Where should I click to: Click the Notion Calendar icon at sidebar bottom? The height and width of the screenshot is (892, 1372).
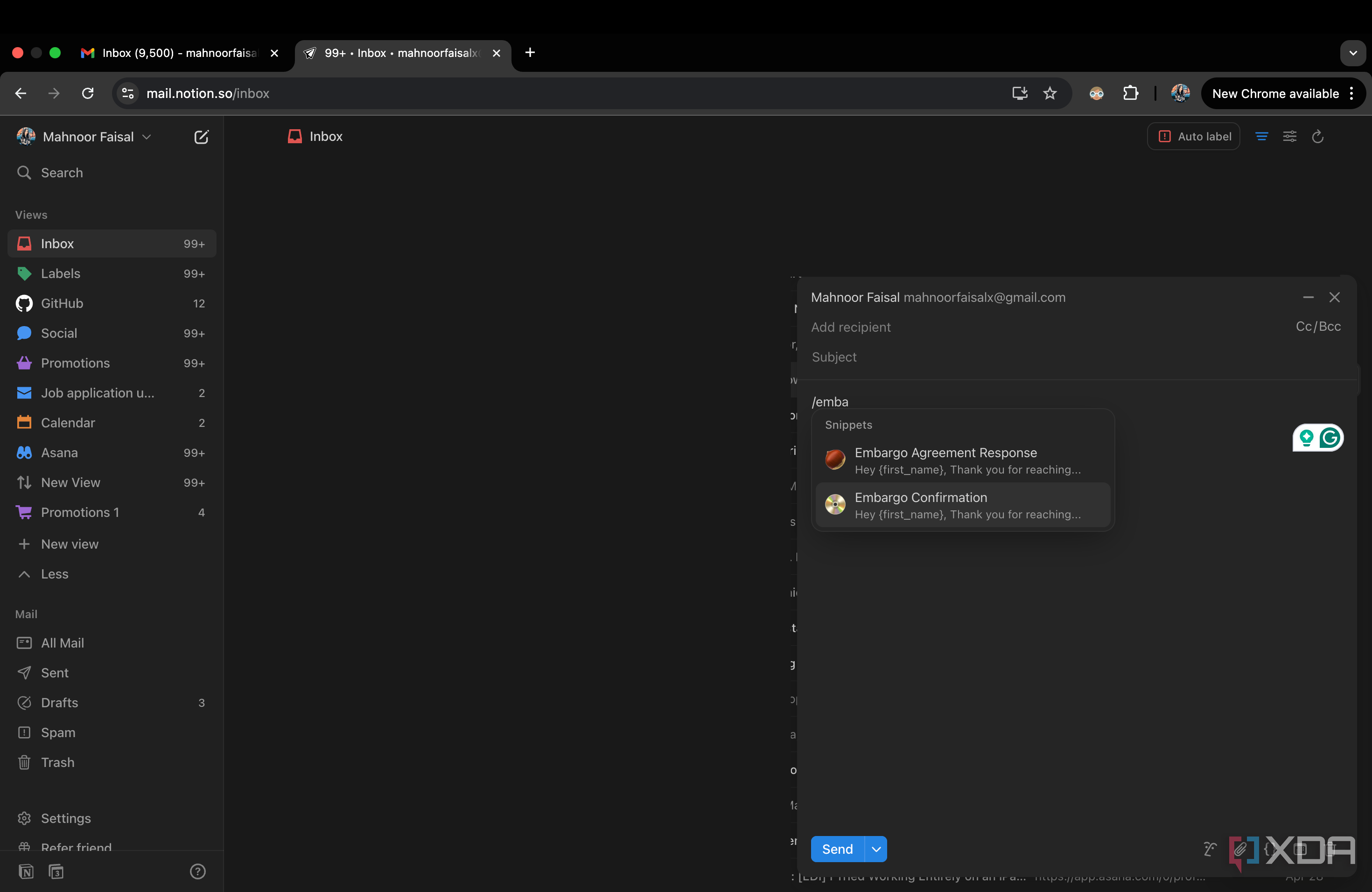coord(56,871)
